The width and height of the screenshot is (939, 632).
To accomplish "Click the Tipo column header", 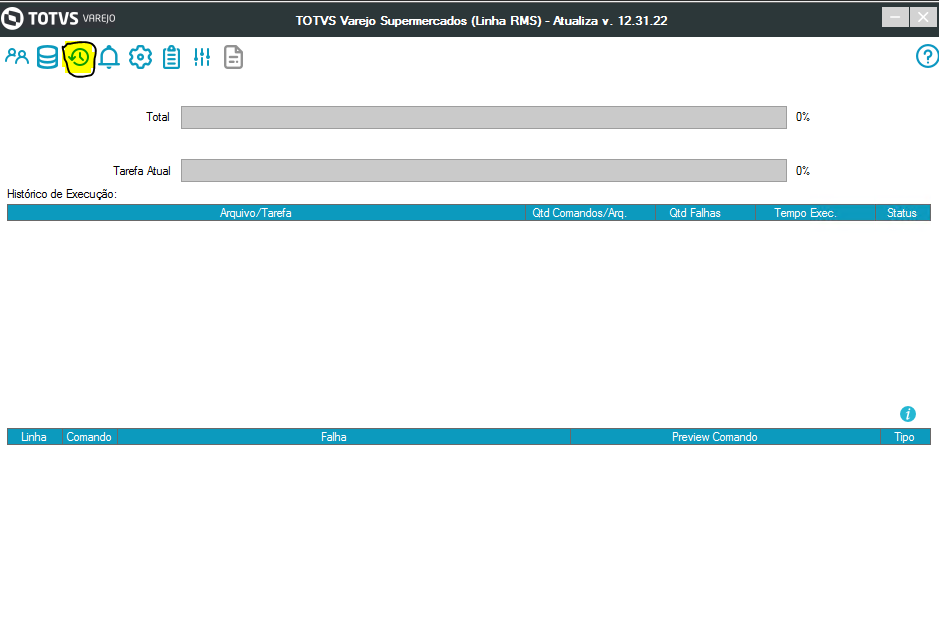I will pos(905,437).
